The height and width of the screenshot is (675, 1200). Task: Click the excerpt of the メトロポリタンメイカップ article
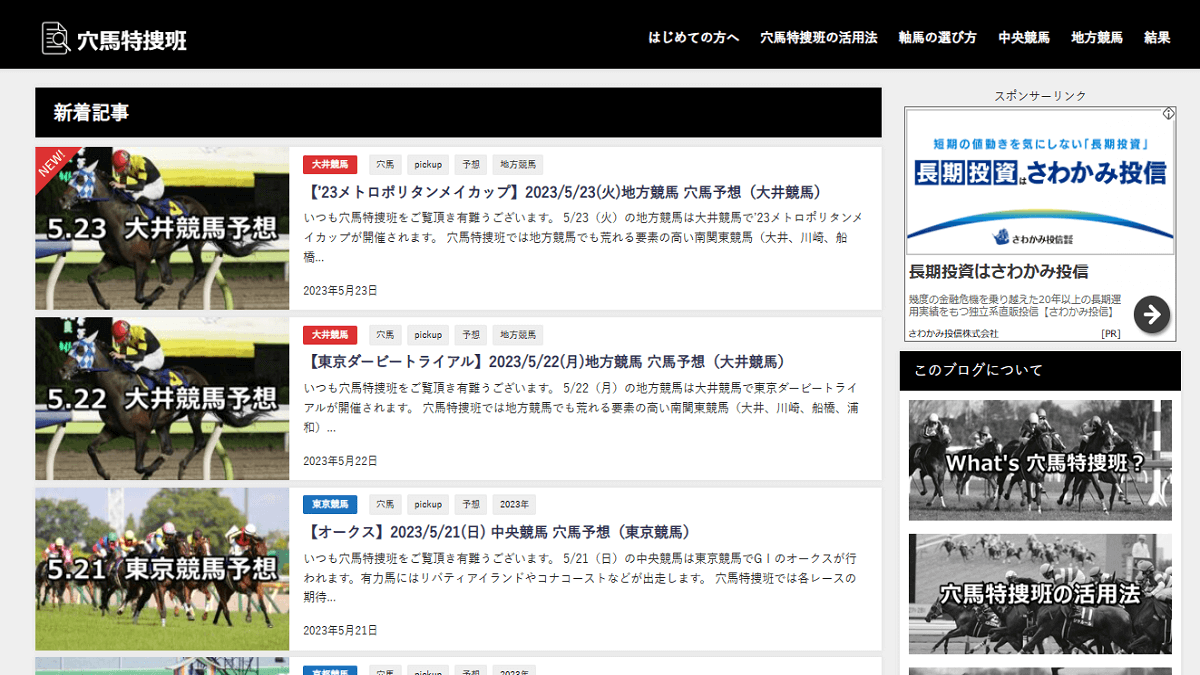583,237
